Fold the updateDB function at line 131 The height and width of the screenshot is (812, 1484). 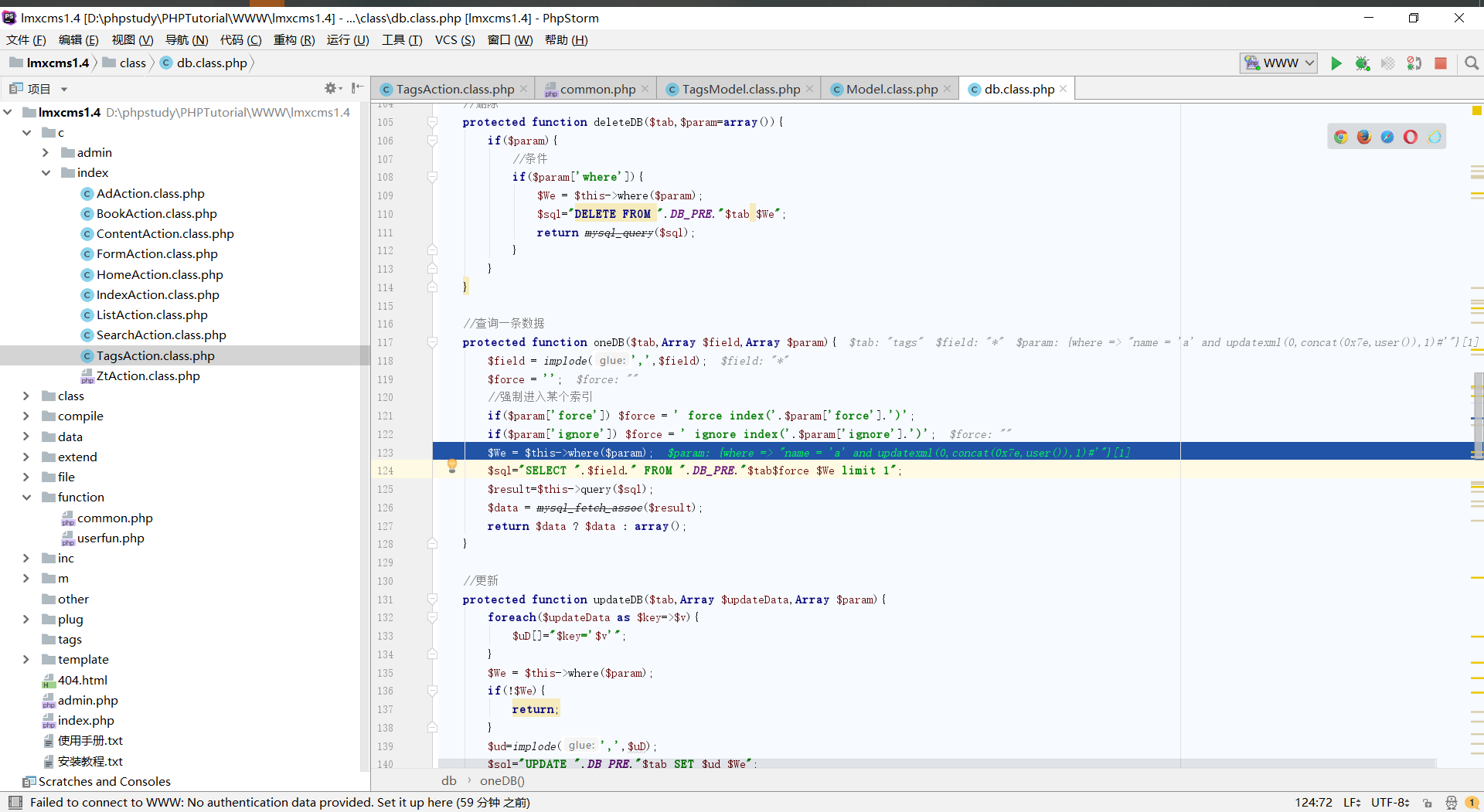tap(433, 600)
